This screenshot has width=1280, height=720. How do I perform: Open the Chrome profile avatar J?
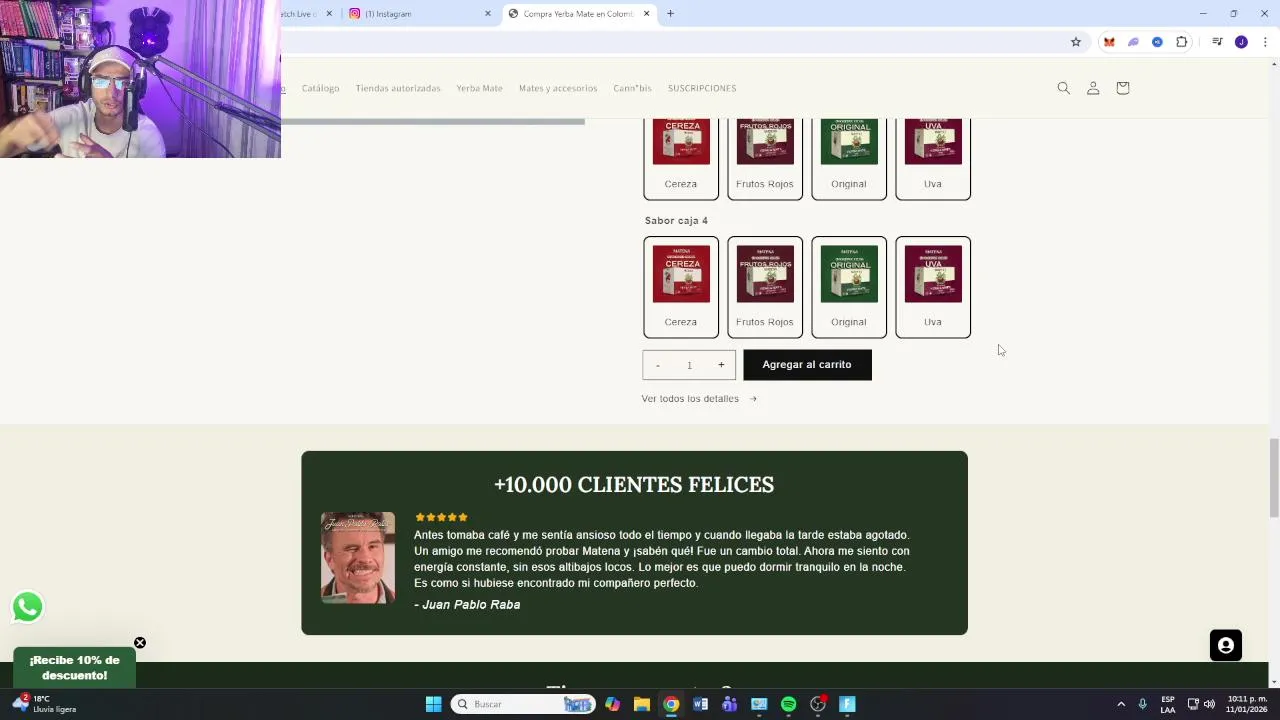click(1241, 42)
